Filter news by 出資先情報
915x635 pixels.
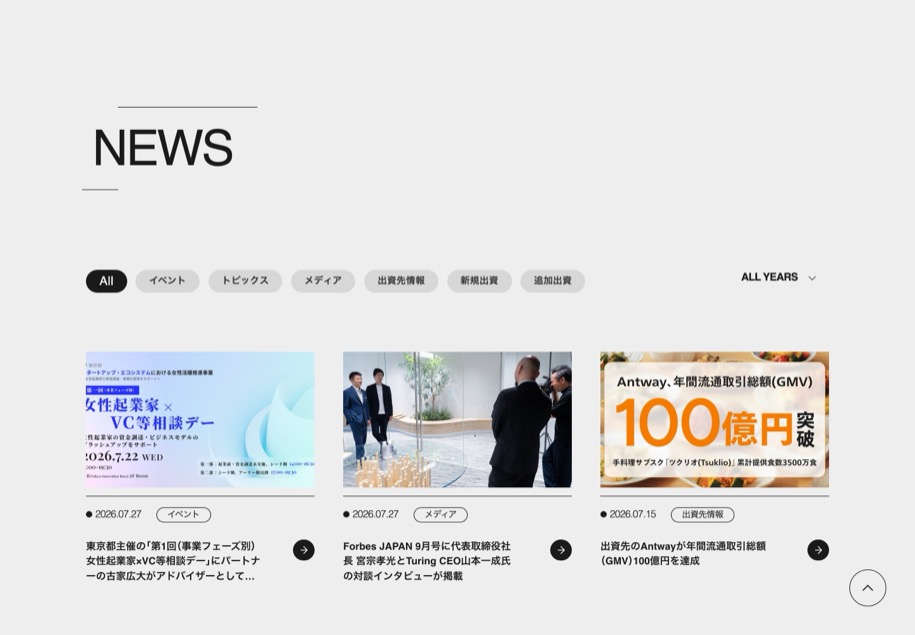(401, 281)
